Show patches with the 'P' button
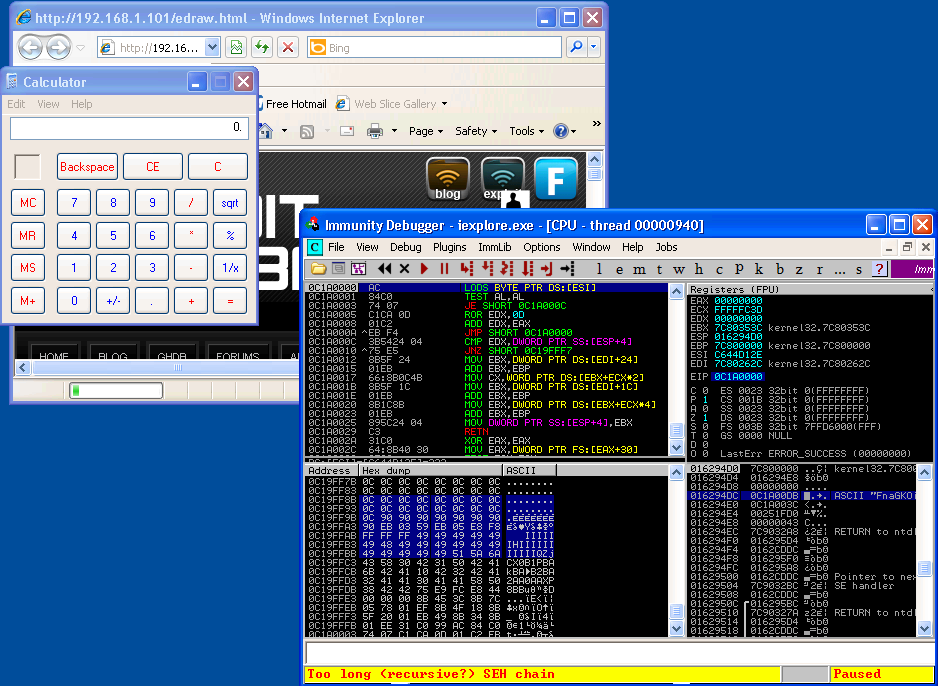 coord(739,269)
